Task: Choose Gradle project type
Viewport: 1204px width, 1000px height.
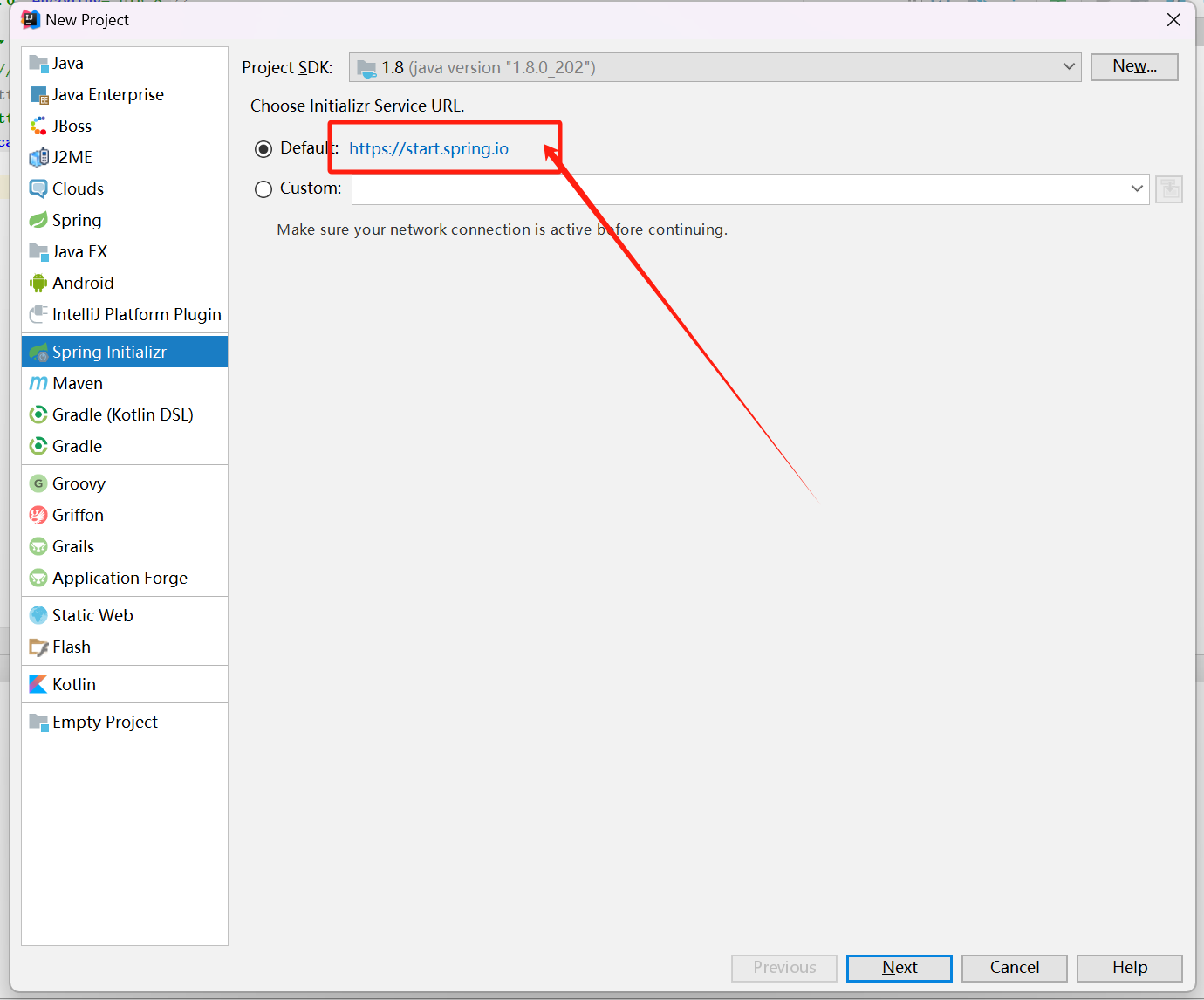Action: pyautogui.click(x=125, y=446)
